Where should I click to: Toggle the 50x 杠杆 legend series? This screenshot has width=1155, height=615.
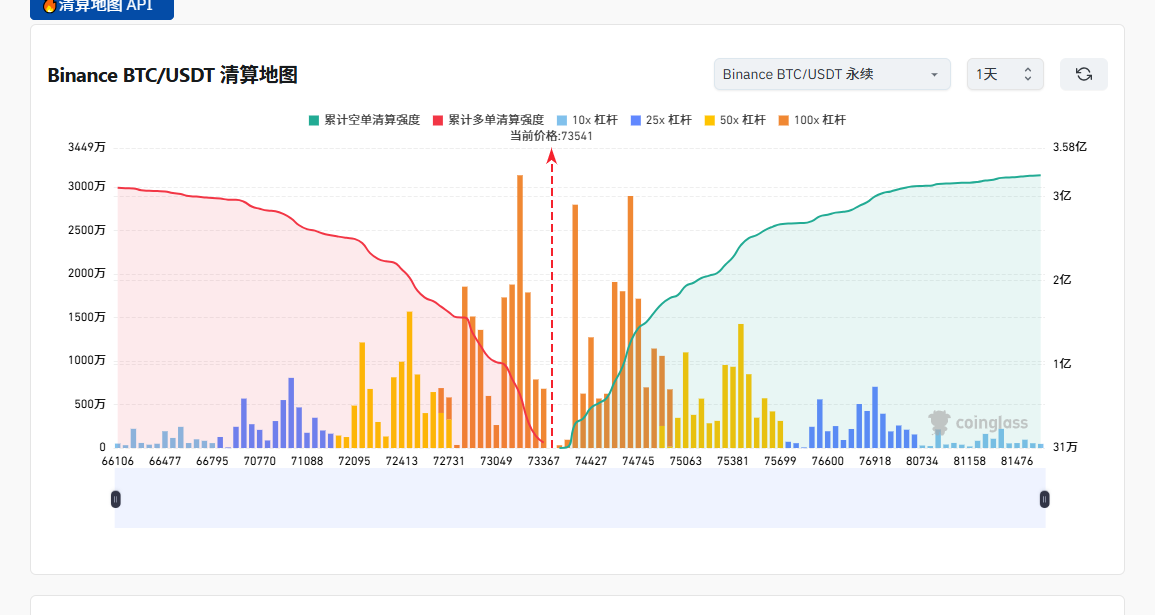(735, 120)
